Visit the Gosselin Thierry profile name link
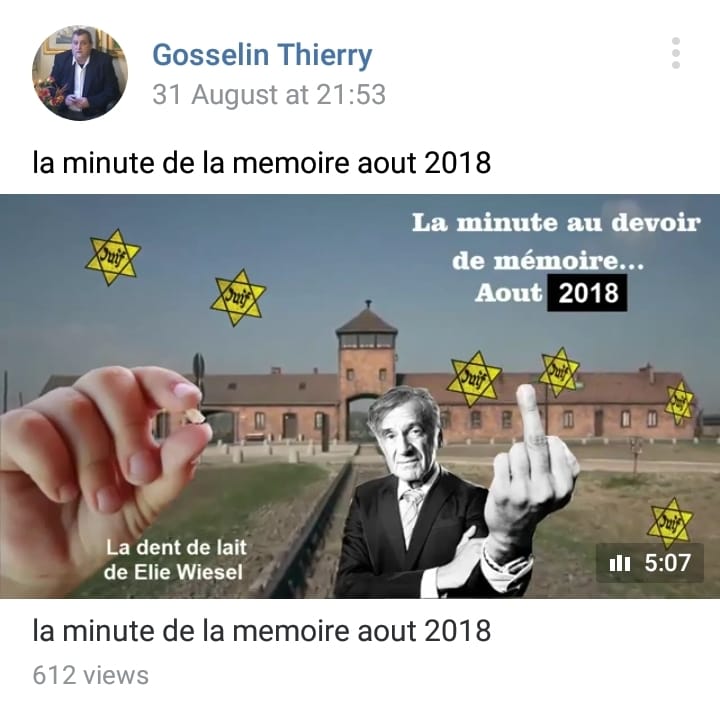 coord(262,55)
